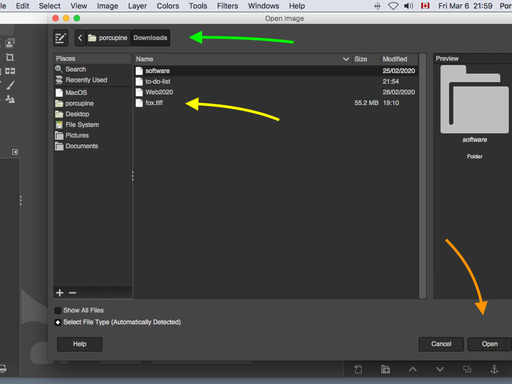This screenshot has height=384, width=512.
Task: Click the Canadian flag input source icon
Action: [425, 6]
